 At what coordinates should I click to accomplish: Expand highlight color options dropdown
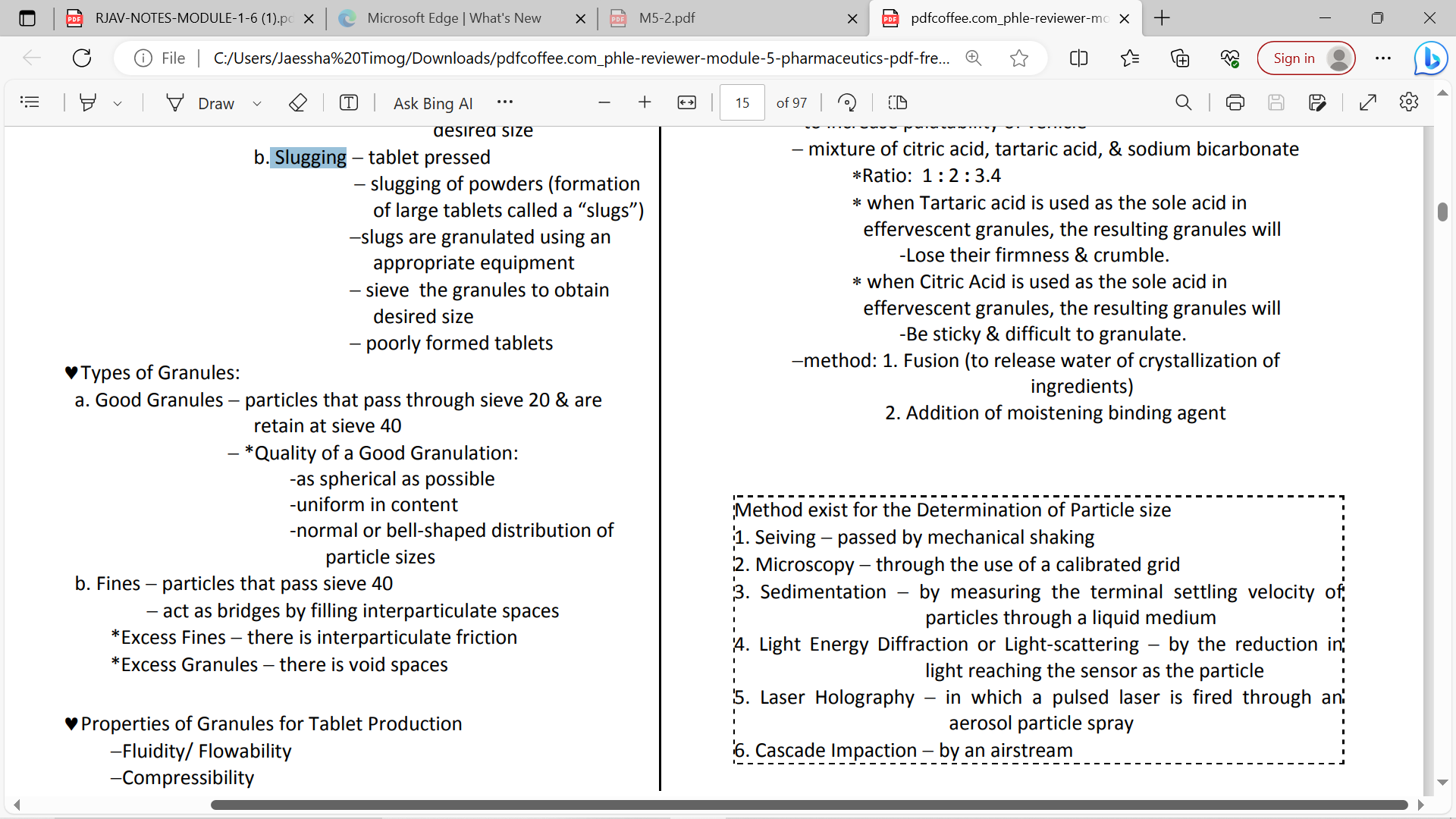click(x=118, y=103)
